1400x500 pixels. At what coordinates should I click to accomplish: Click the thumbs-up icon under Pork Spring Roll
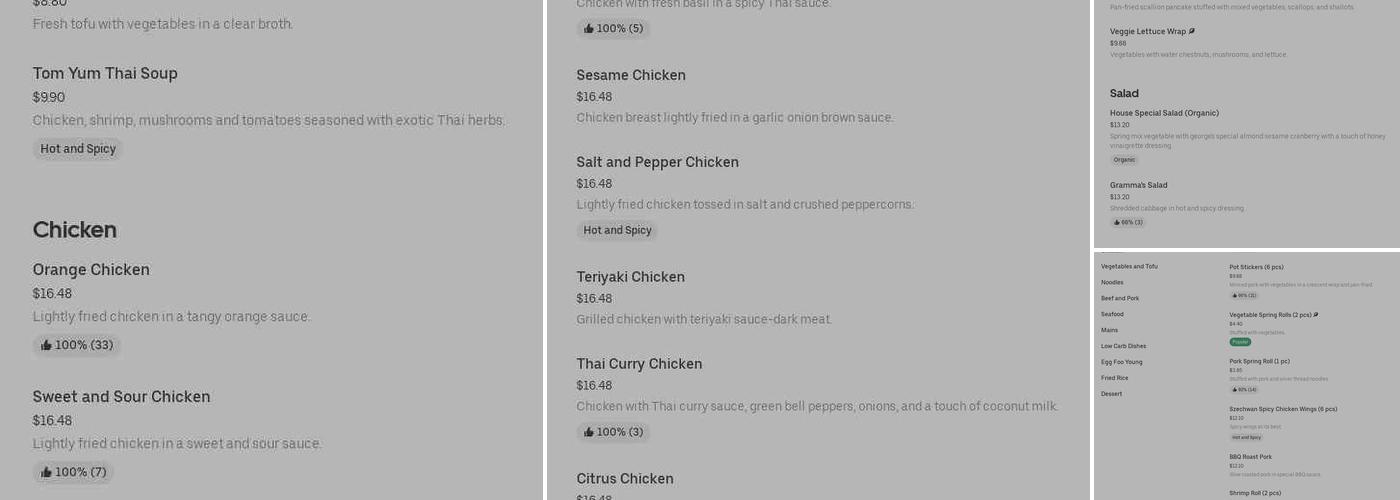[1235, 389]
